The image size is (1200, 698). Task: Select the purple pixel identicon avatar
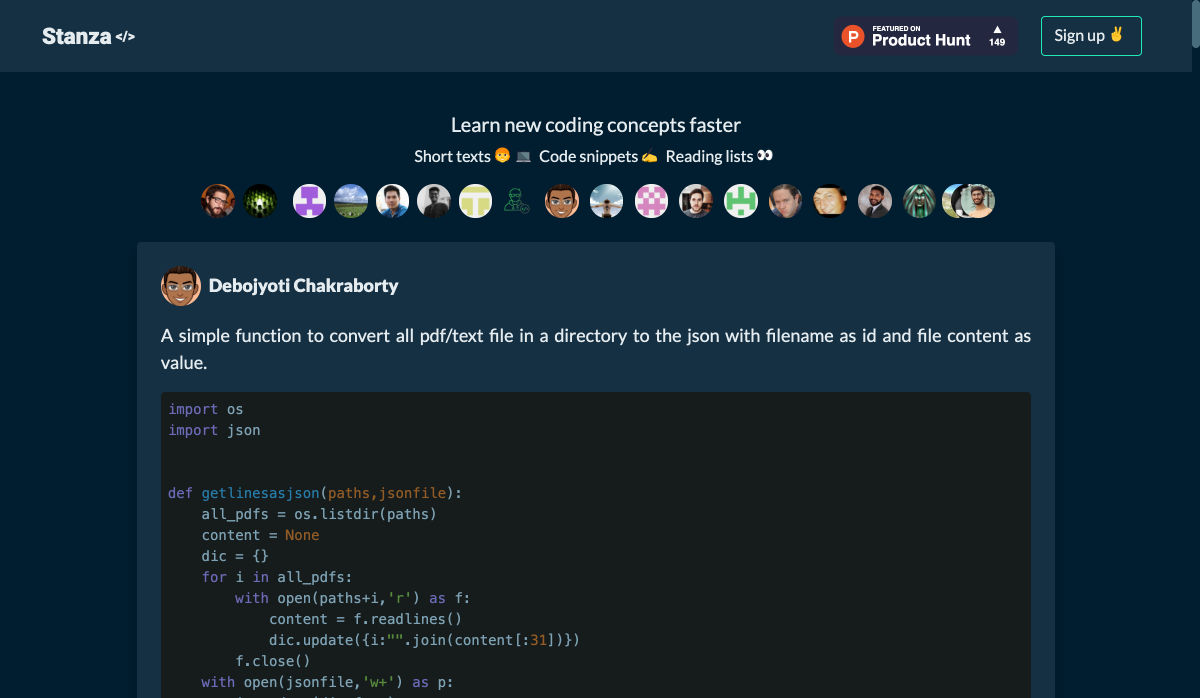(x=309, y=201)
